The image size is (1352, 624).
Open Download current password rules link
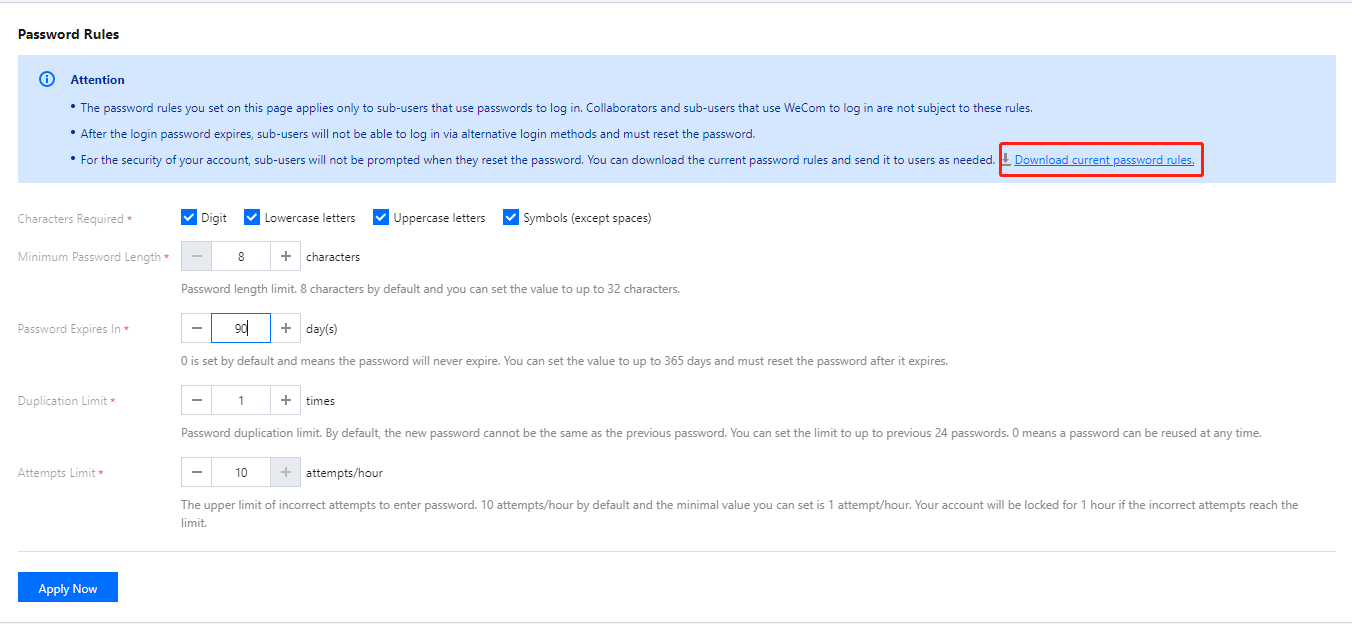click(x=1104, y=160)
